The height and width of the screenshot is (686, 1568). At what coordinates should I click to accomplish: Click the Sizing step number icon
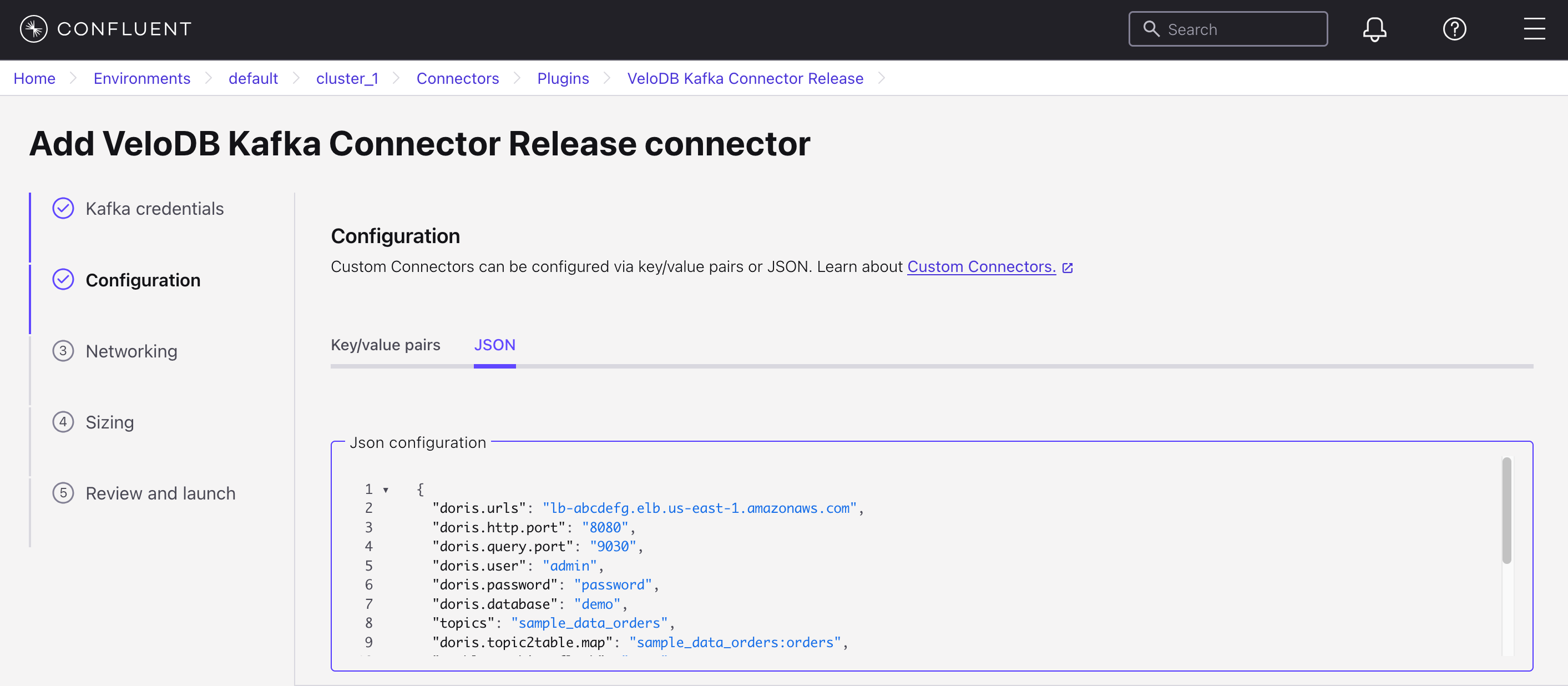[63, 422]
